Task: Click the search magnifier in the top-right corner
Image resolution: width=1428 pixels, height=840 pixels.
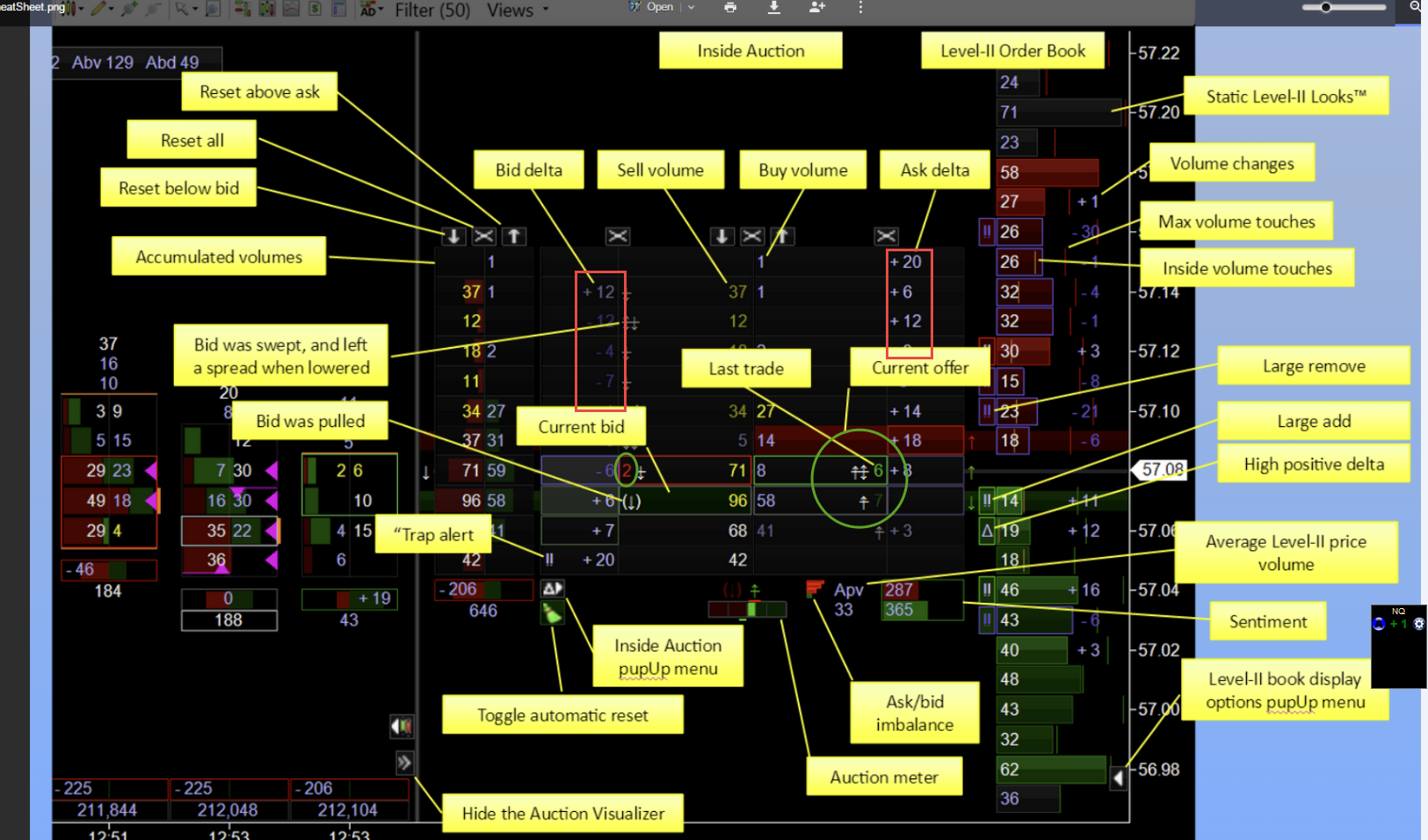Action: pos(1415,6)
